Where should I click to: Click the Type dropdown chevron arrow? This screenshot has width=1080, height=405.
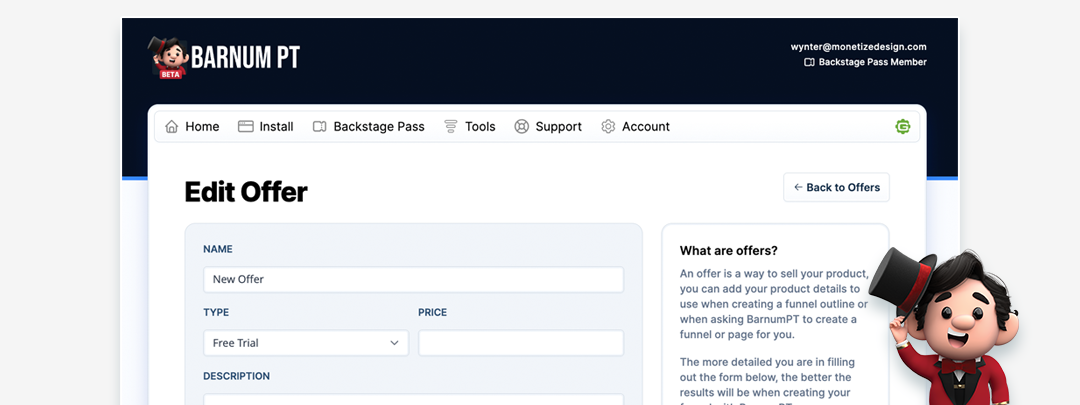click(x=395, y=343)
